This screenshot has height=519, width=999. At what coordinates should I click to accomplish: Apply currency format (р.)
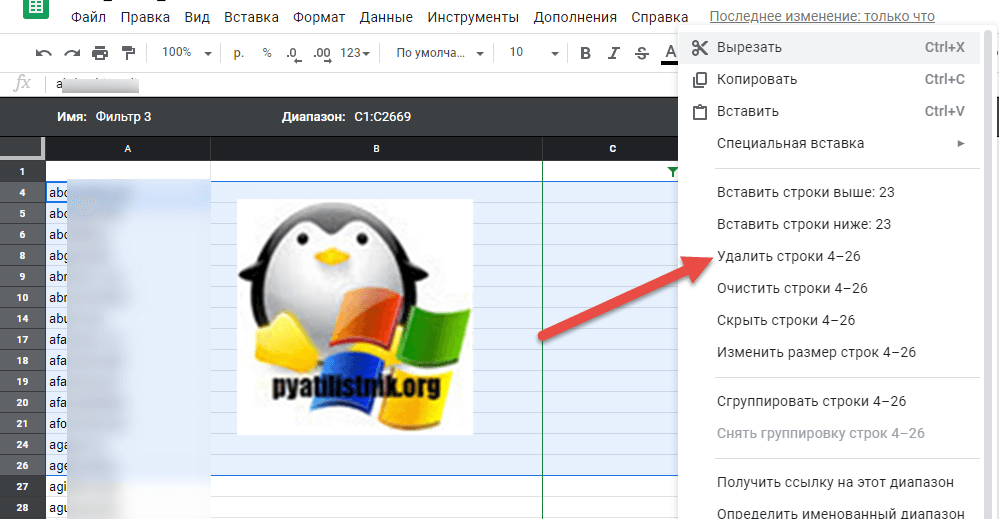click(x=238, y=53)
